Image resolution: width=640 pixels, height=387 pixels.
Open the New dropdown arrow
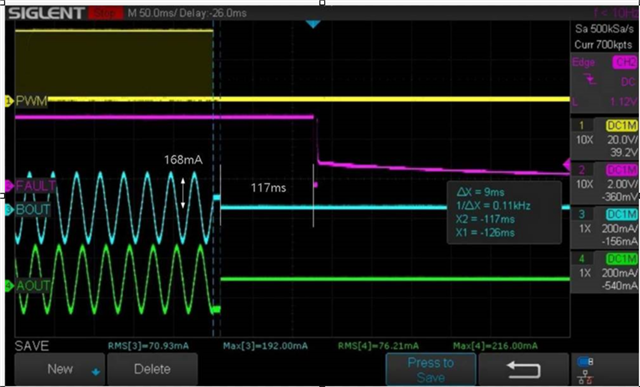[x=96, y=371]
